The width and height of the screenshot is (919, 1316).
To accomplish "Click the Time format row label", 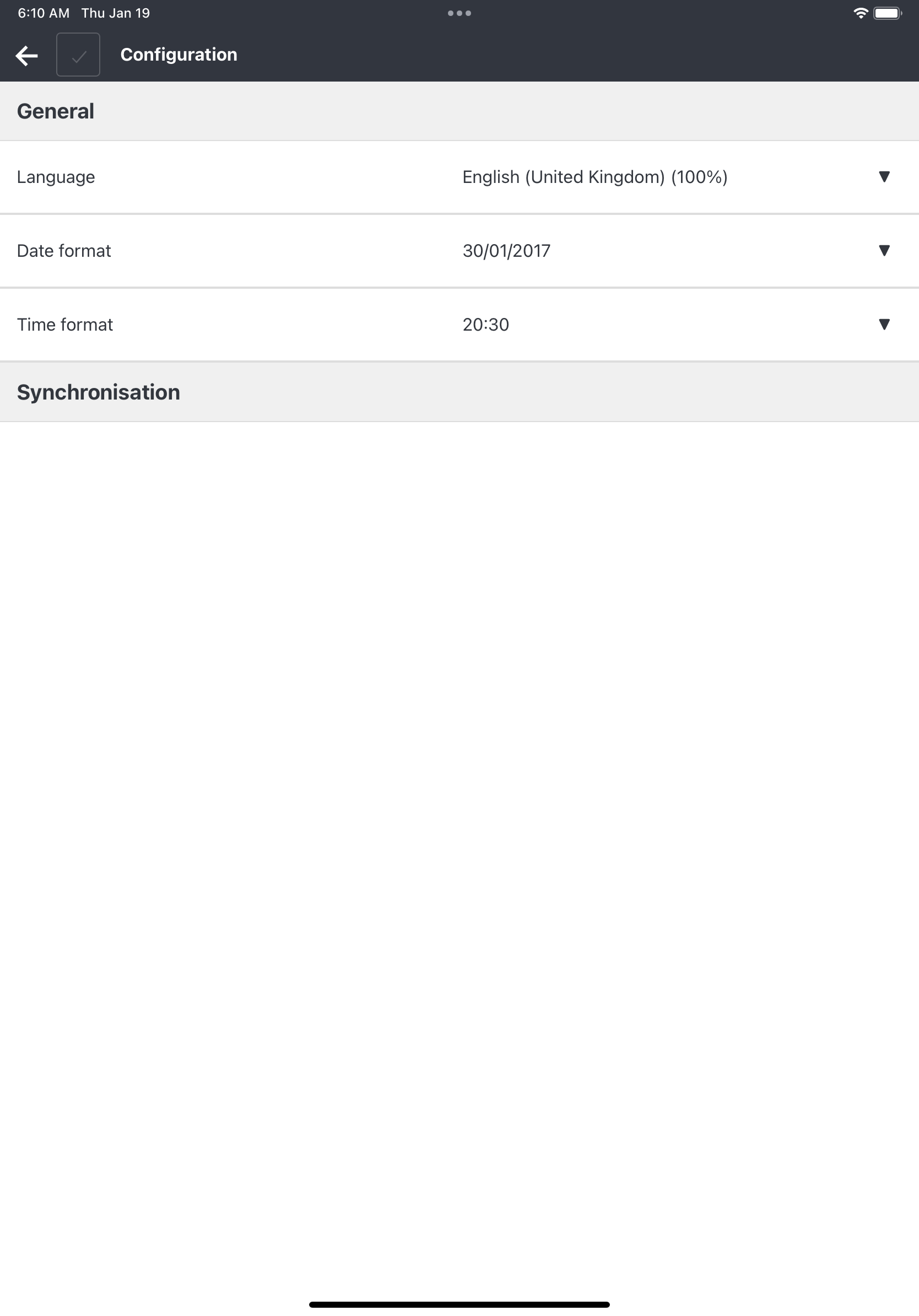I will (x=64, y=324).
